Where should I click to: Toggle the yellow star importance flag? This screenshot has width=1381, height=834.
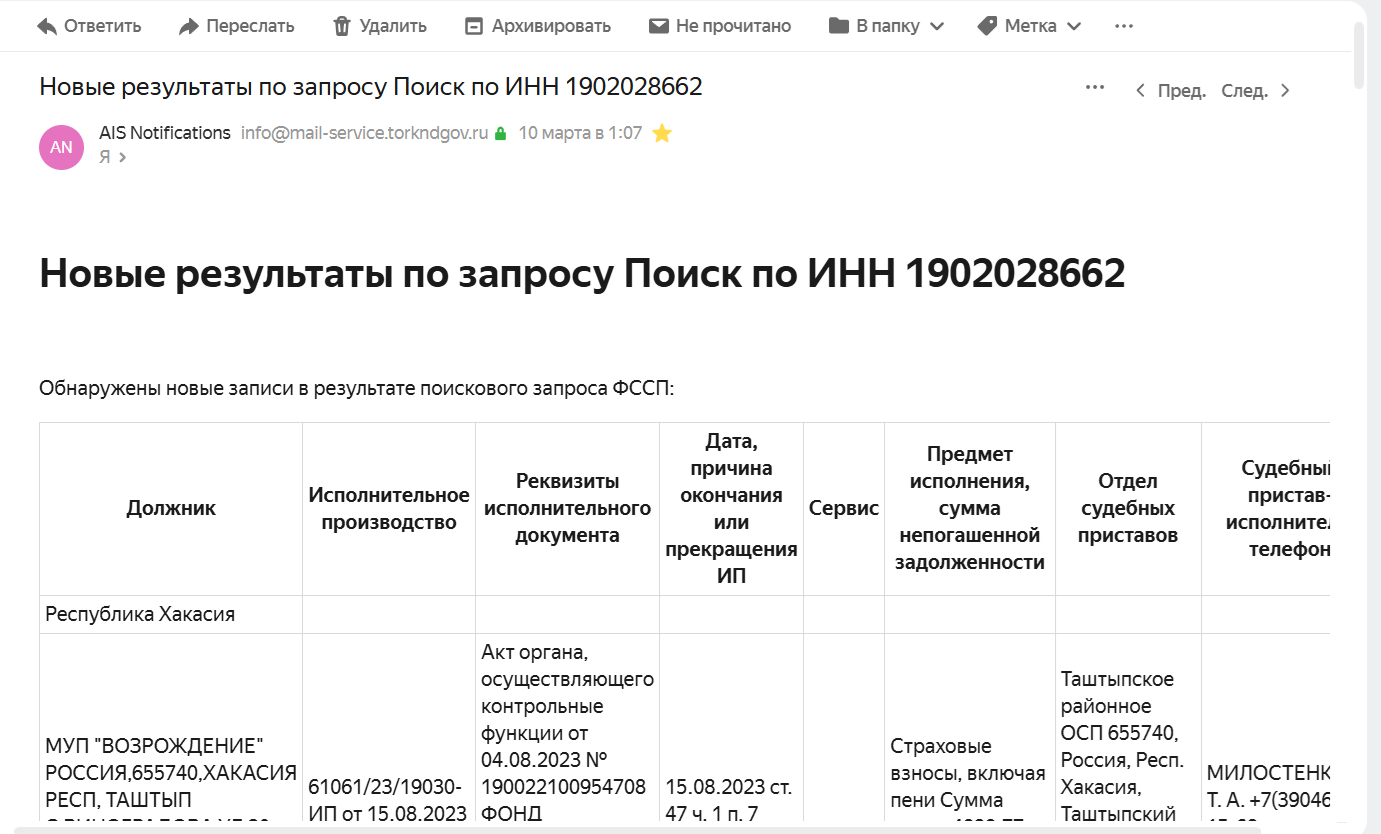coord(662,133)
